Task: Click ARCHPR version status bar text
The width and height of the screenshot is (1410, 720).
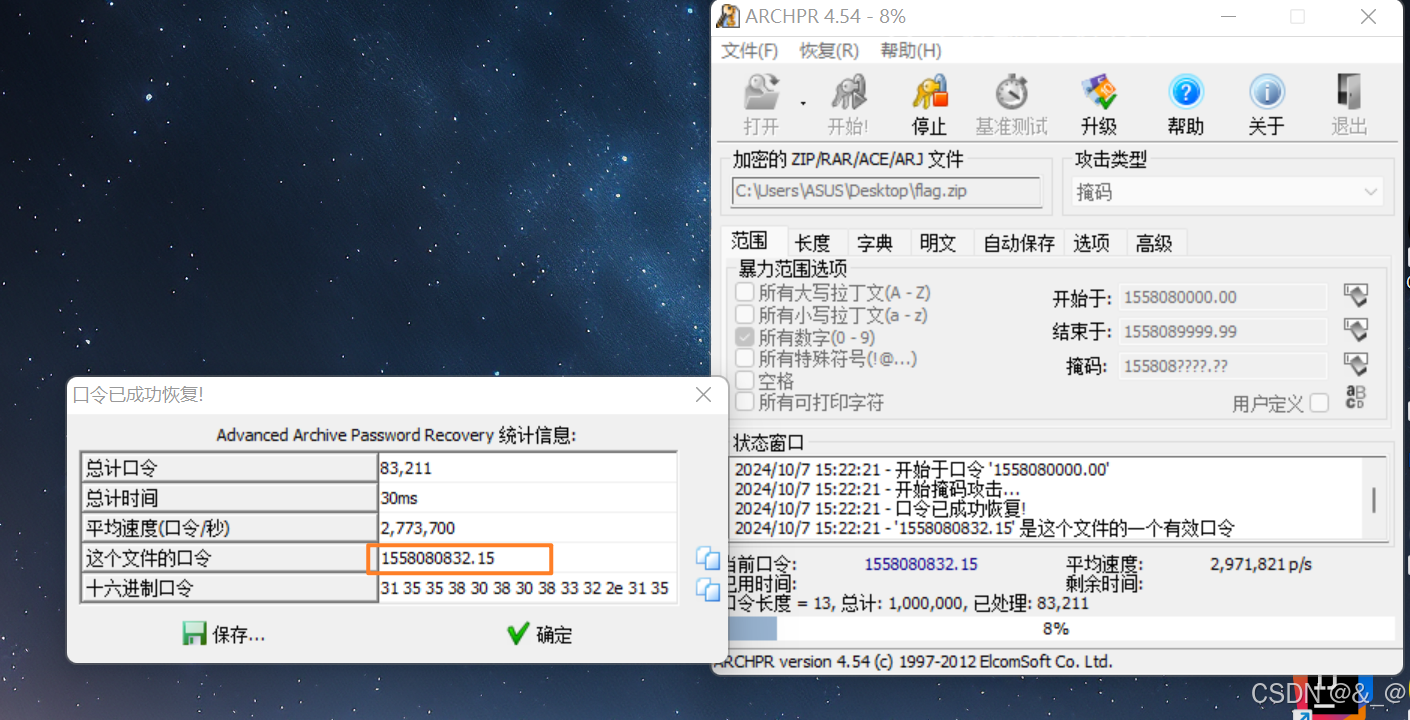Action: click(x=913, y=662)
